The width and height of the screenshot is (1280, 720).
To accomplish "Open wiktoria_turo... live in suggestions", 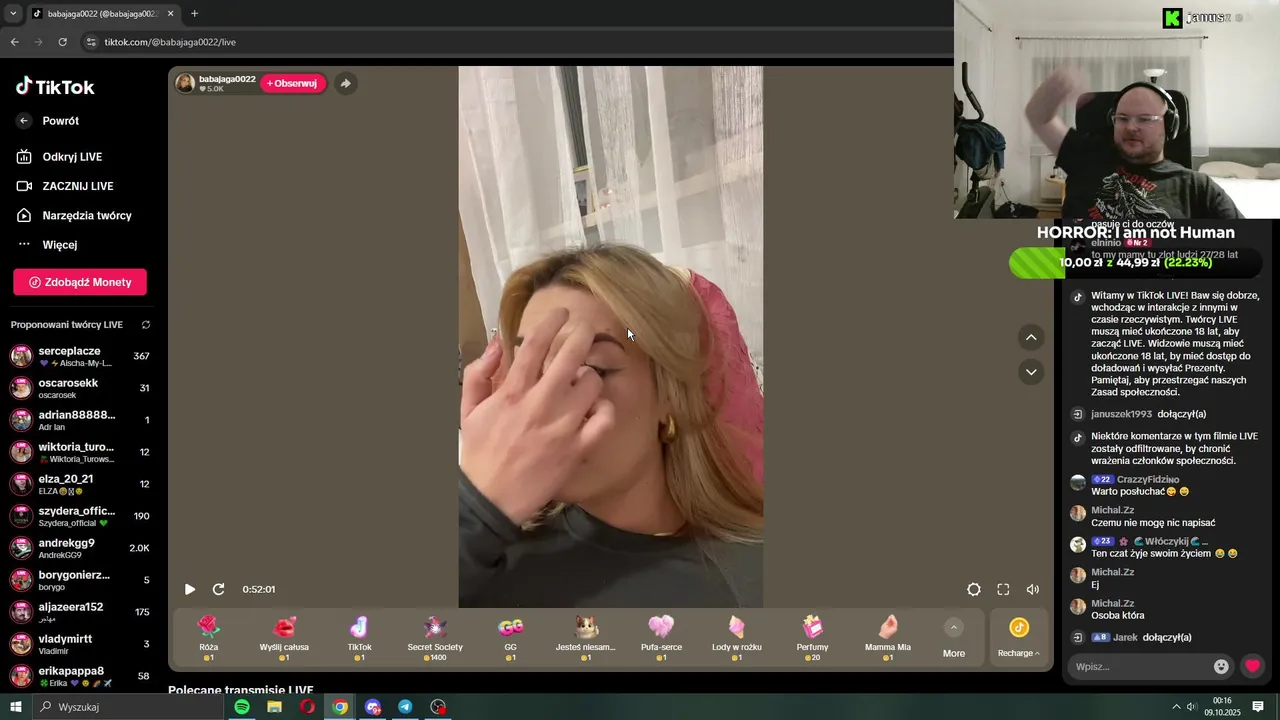I will [80, 452].
